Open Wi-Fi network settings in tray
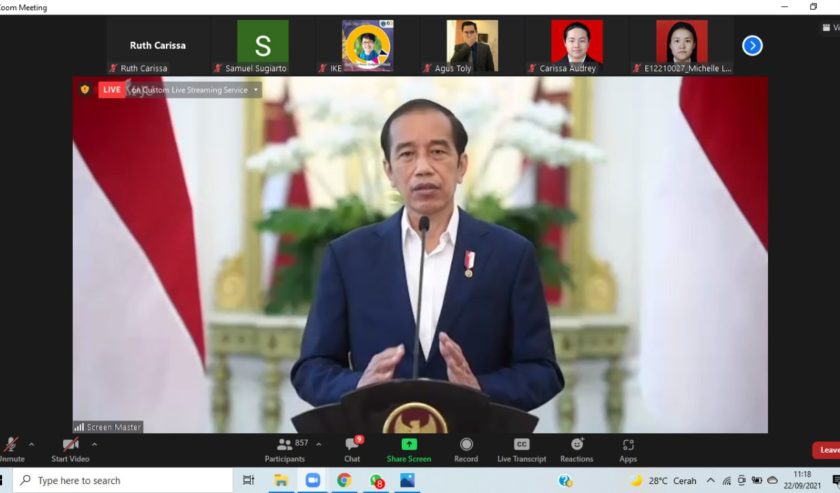The width and height of the screenshot is (840, 493). click(x=726, y=481)
